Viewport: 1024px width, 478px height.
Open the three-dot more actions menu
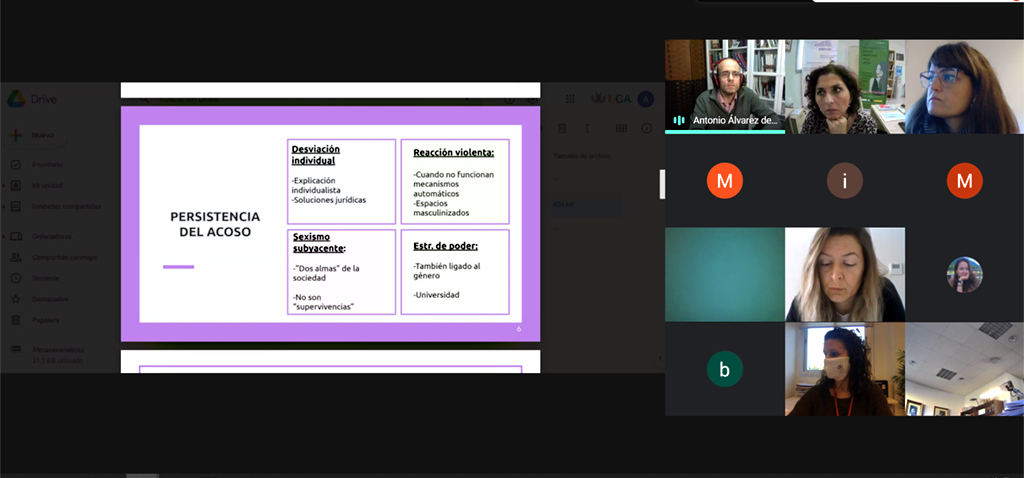click(587, 128)
